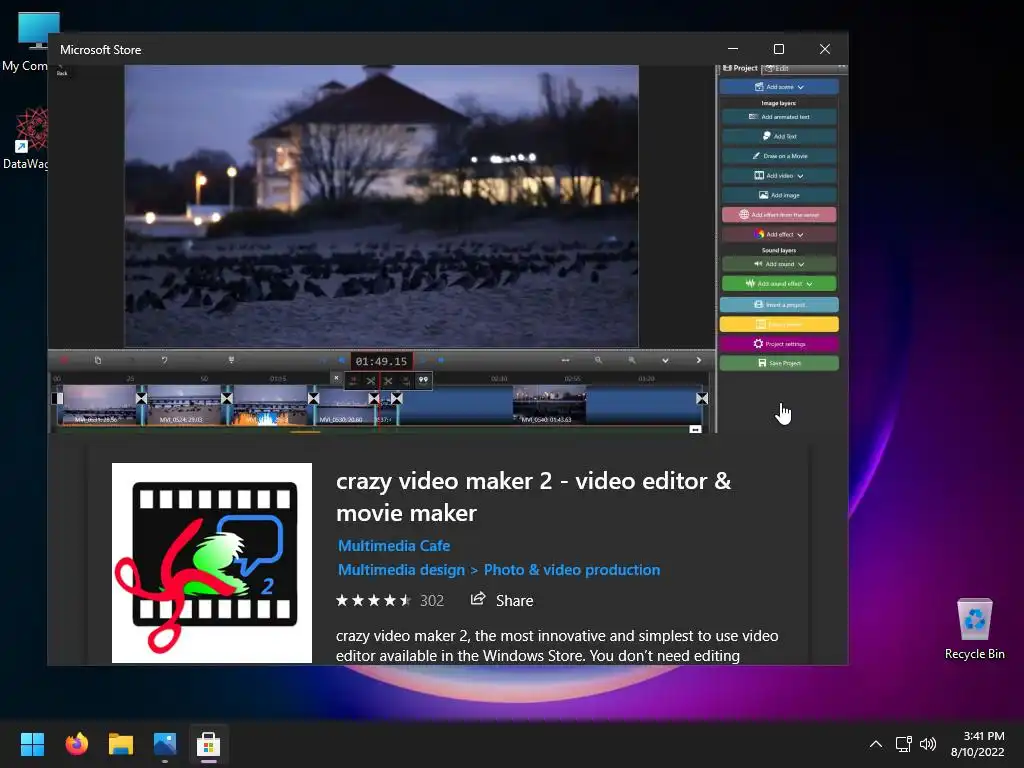Click the right chevron at timeline toolbar end
Image resolution: width=1024 pixels, height=768 pixels.
[699, 360]
